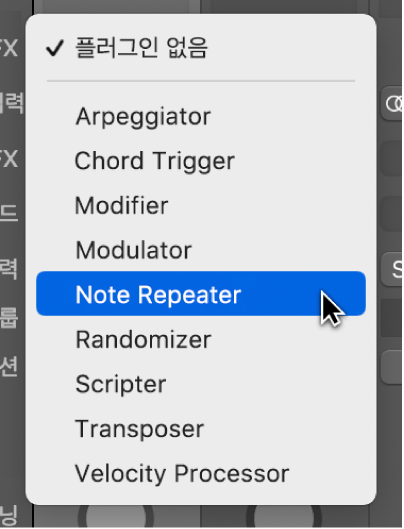Click the upper FX label at left edge
The image size is (404, 529).
(8, 48)
